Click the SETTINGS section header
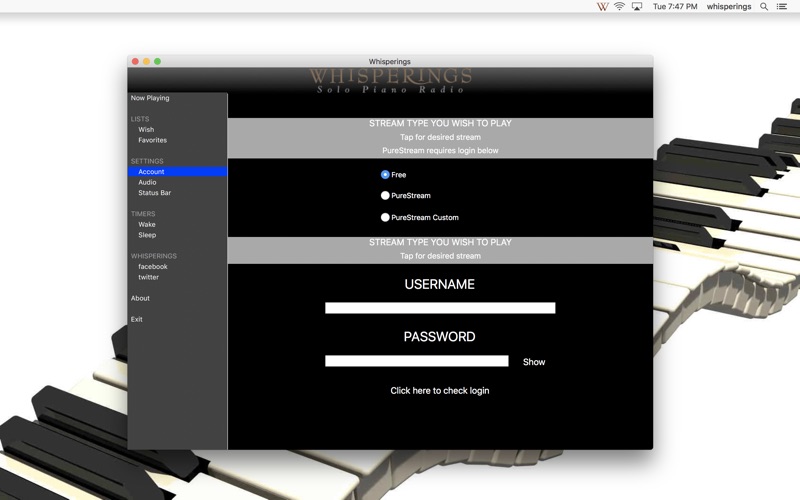 coord(147,161)
